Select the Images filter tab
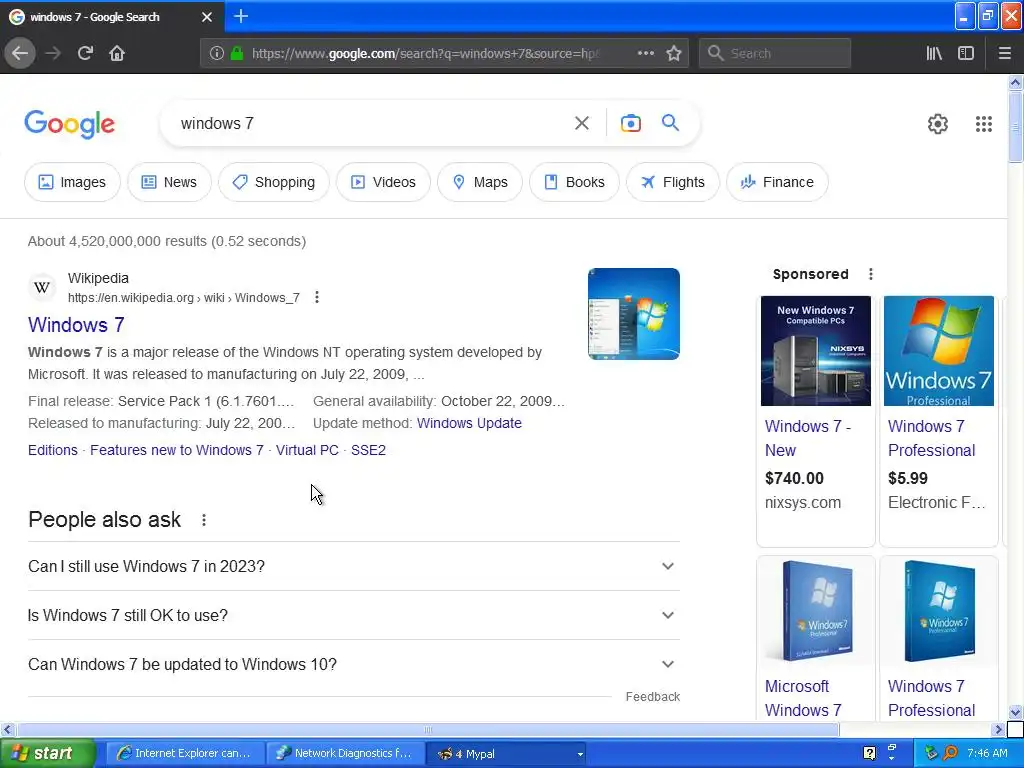 pyautogui.click(x=72, y=182)
